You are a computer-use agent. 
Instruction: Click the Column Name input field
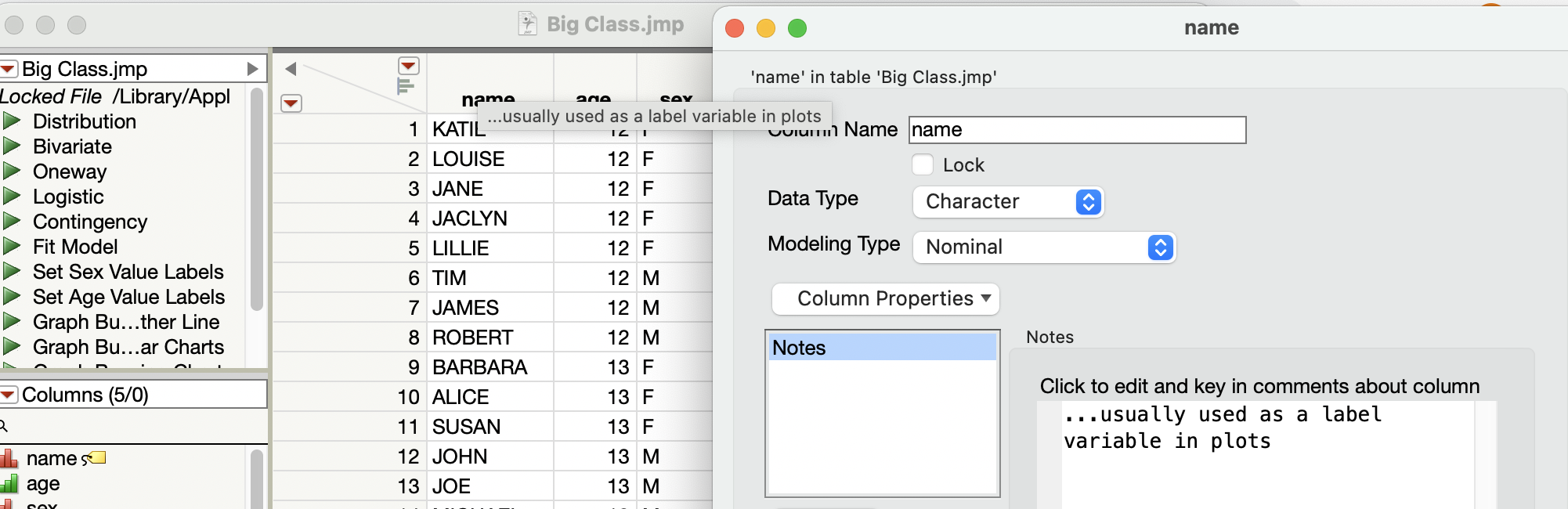pyautogui.click(x=1078, y=130)
